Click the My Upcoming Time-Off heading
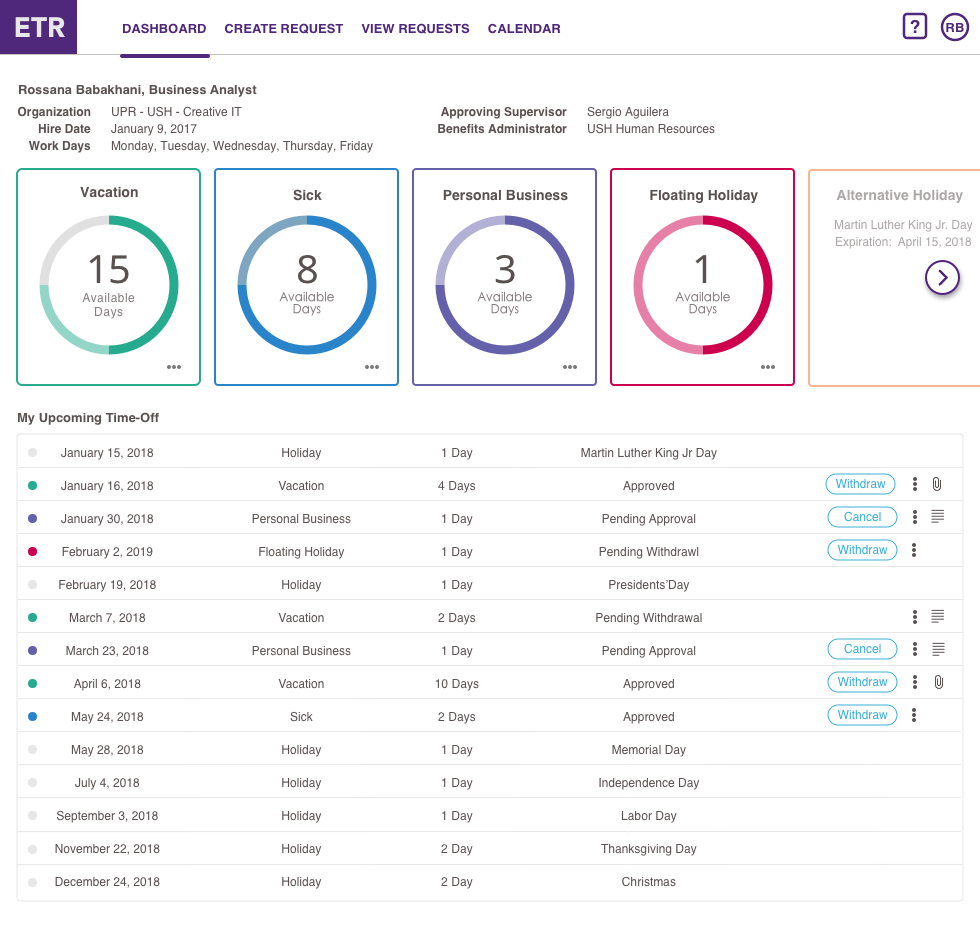The image size is (980, 950). [x=88, y=418]
